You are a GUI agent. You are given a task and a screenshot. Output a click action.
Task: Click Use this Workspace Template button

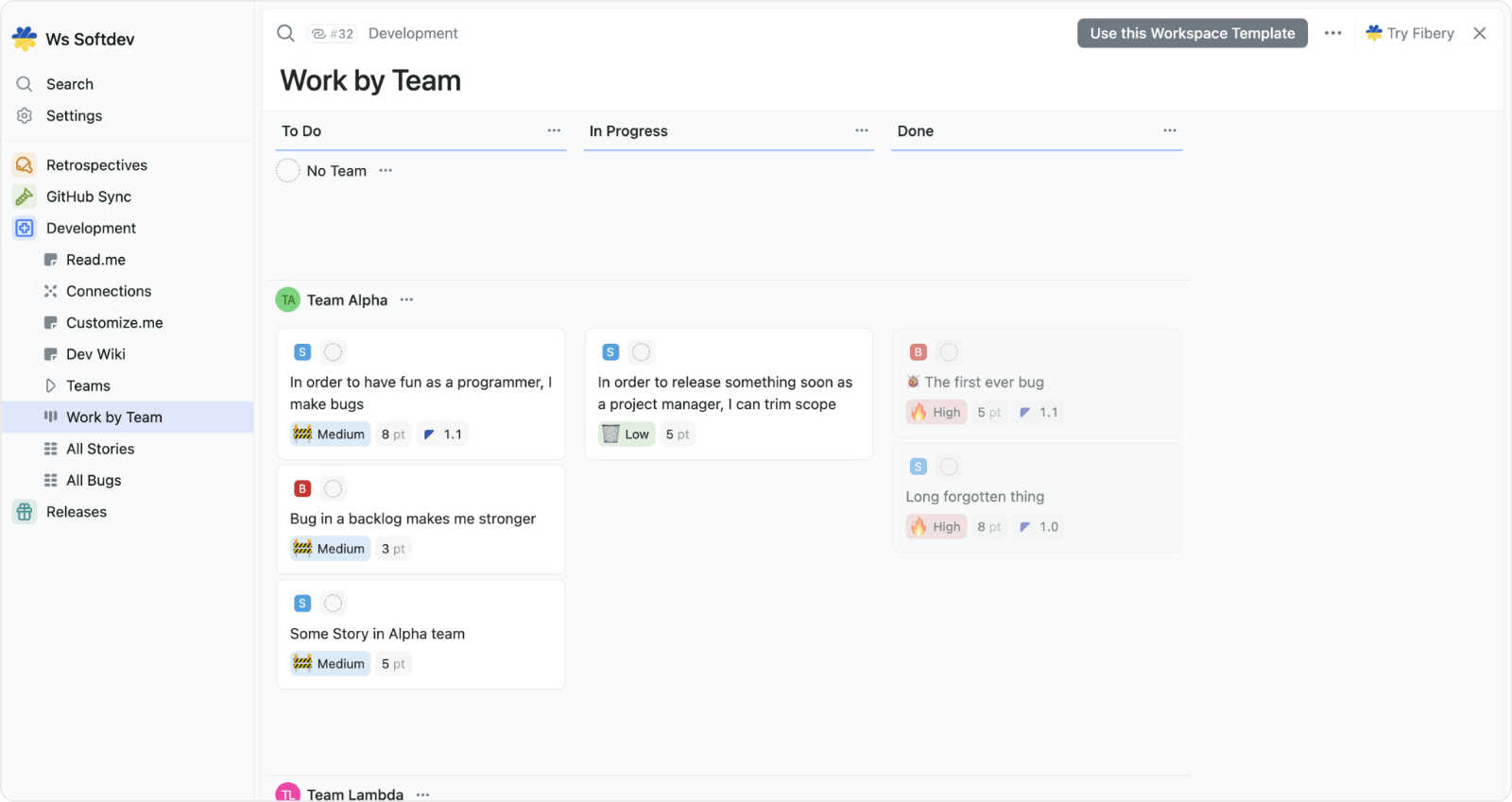click(x=1192, y=33)
